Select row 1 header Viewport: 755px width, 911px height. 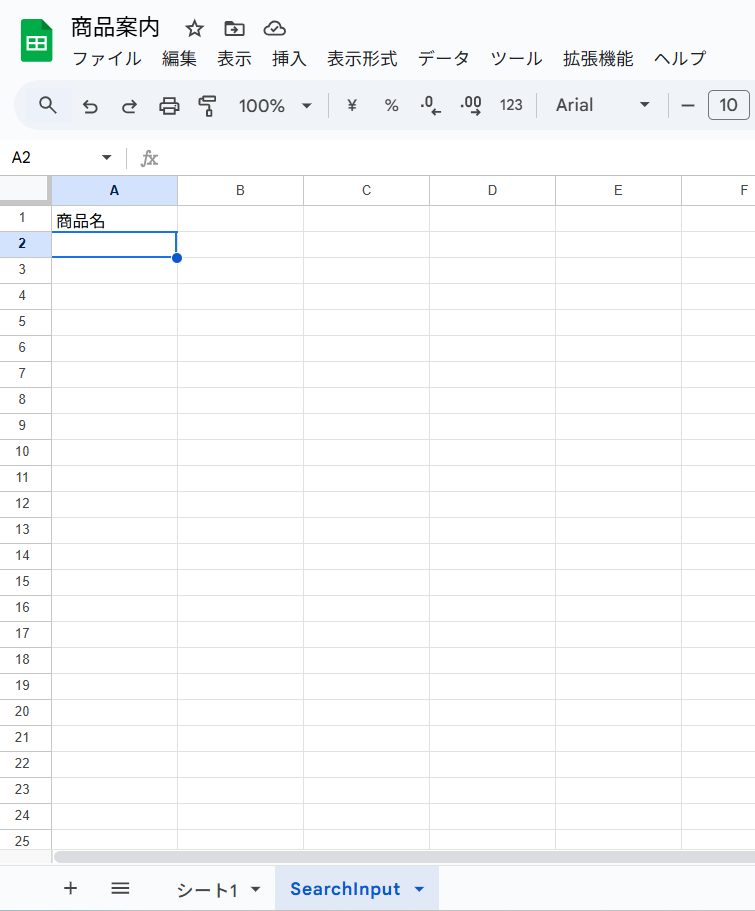tap(25, 218)
